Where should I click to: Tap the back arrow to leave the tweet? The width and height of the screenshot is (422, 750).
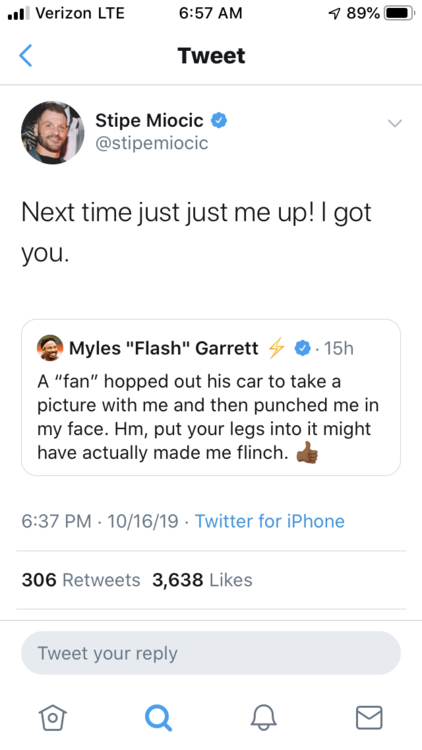(x=25, y=55)
